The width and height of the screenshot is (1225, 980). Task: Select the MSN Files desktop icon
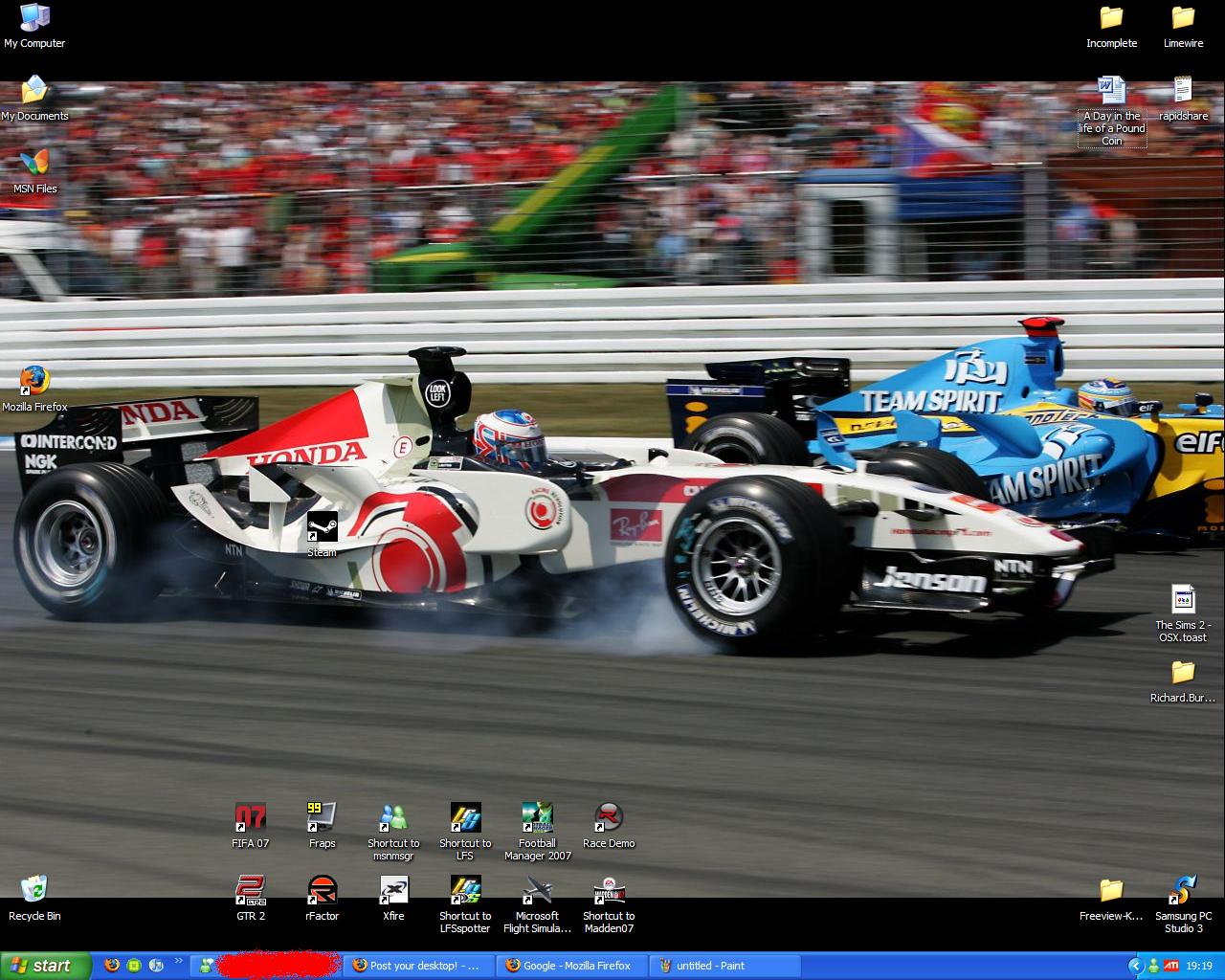click(34, 171)
